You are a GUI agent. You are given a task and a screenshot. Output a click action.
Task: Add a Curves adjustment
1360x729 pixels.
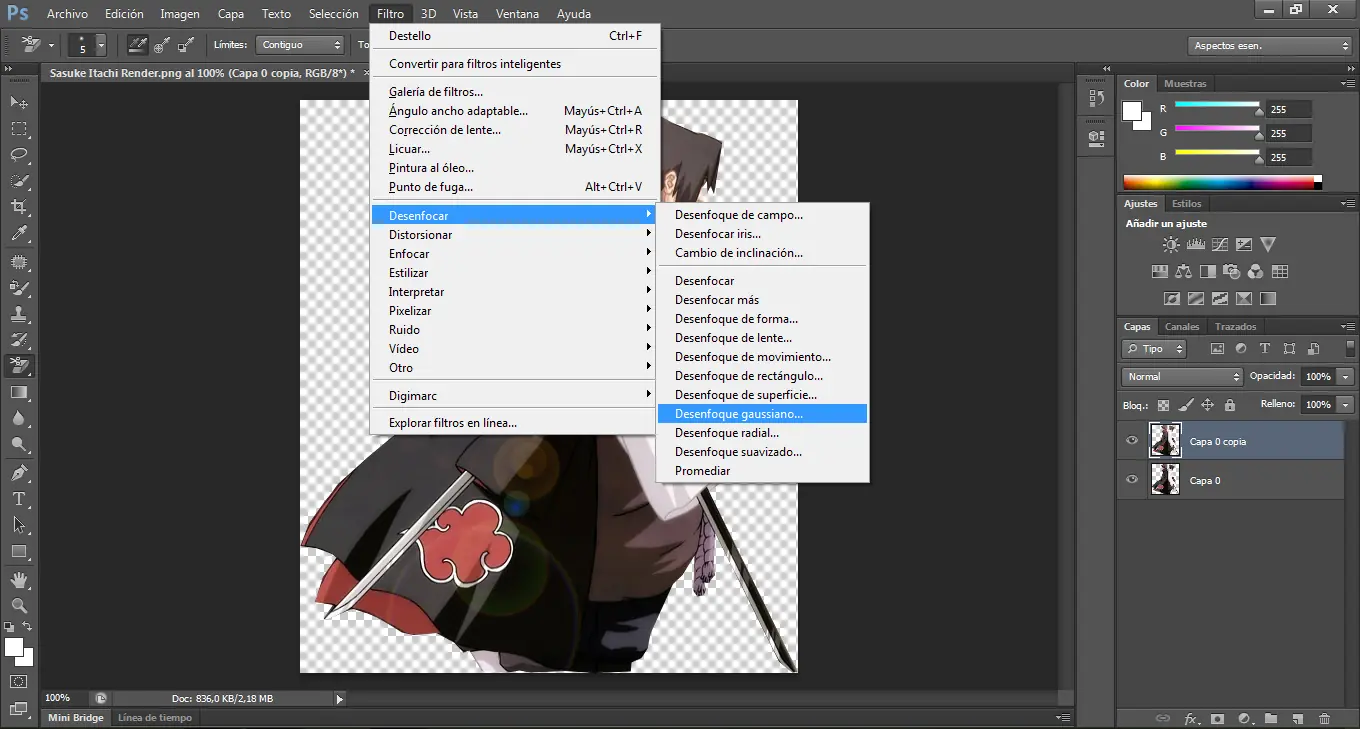click(1220, 244)
